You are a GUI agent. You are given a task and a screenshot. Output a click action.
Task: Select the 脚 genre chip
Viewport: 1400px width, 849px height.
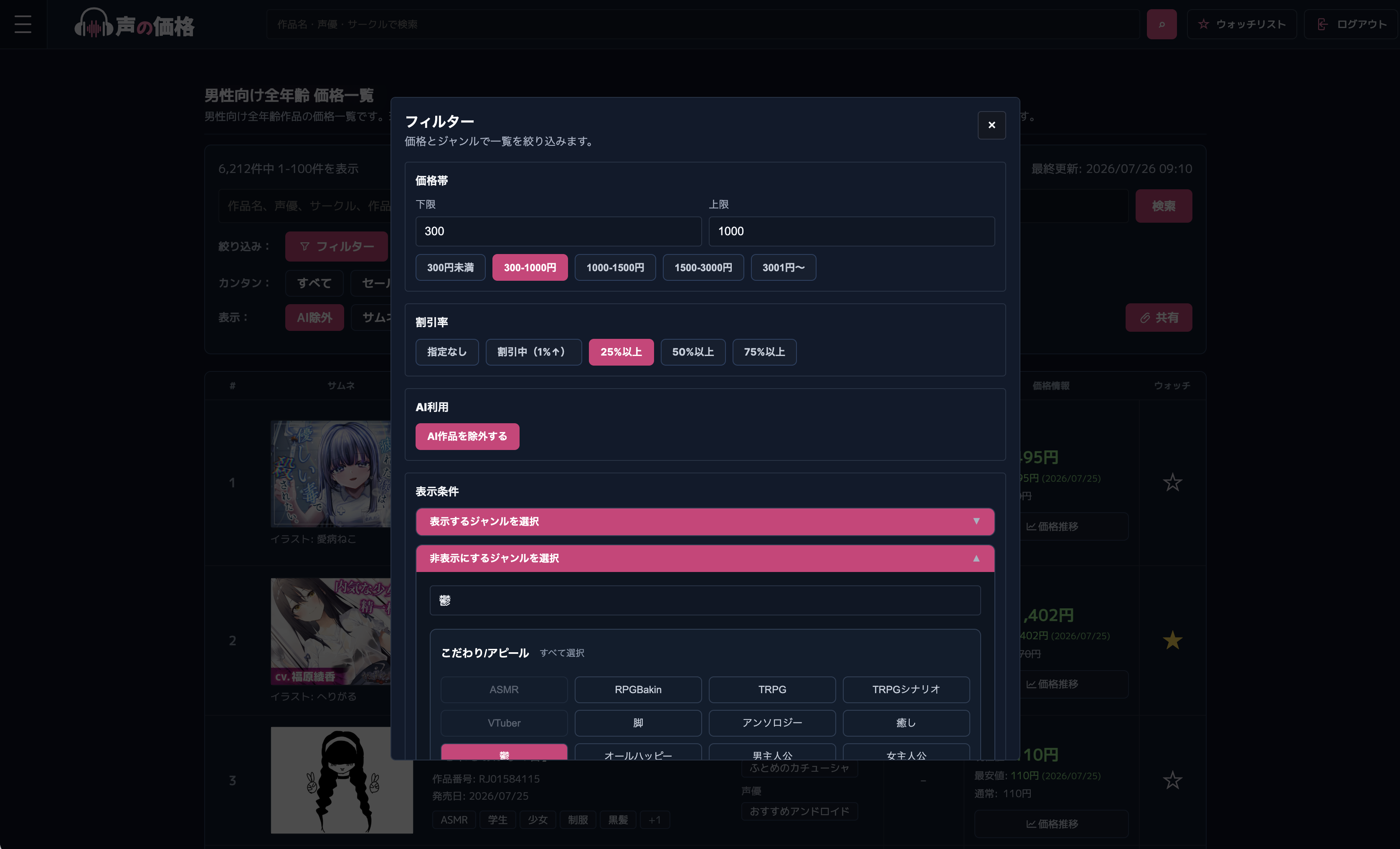coord(638,723)
